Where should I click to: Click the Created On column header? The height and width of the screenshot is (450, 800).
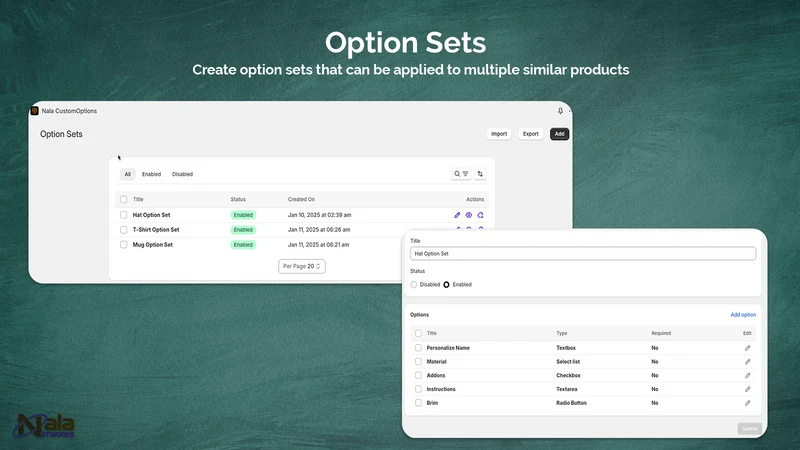click(301, 199)
